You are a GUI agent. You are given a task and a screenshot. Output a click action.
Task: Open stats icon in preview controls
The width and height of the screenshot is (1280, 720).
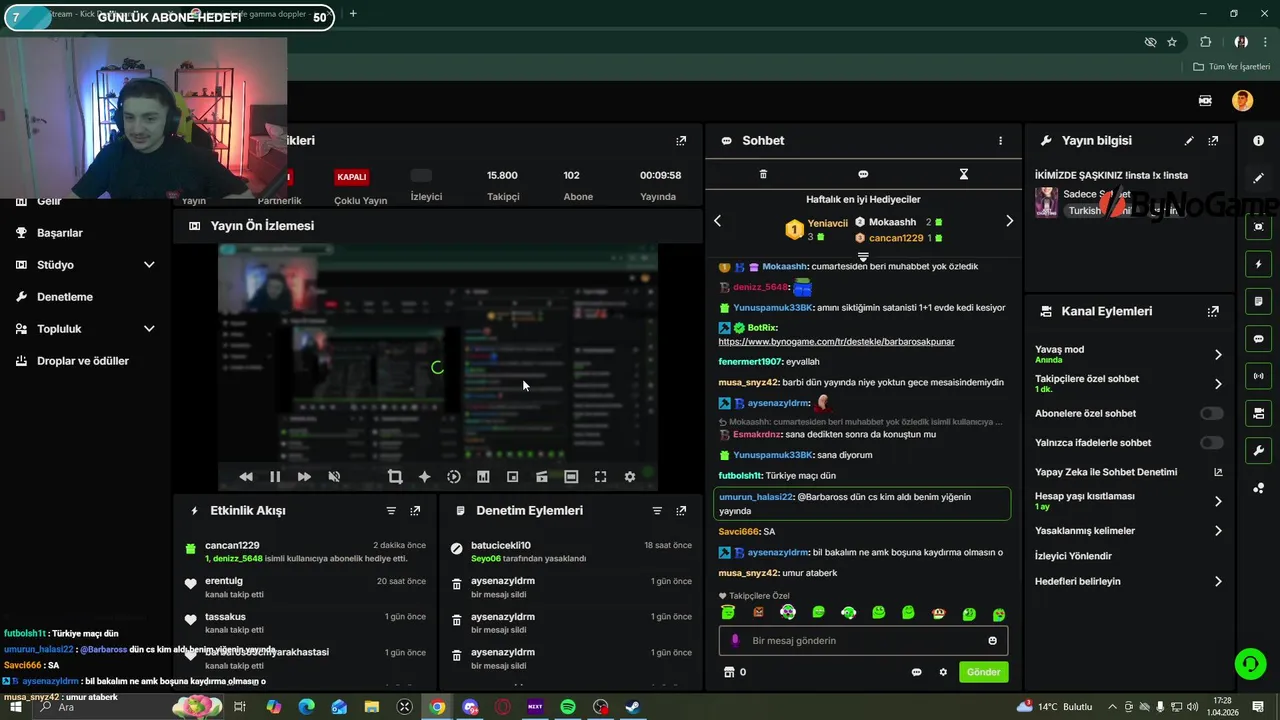pyautogui.click(x=483, y=477)
